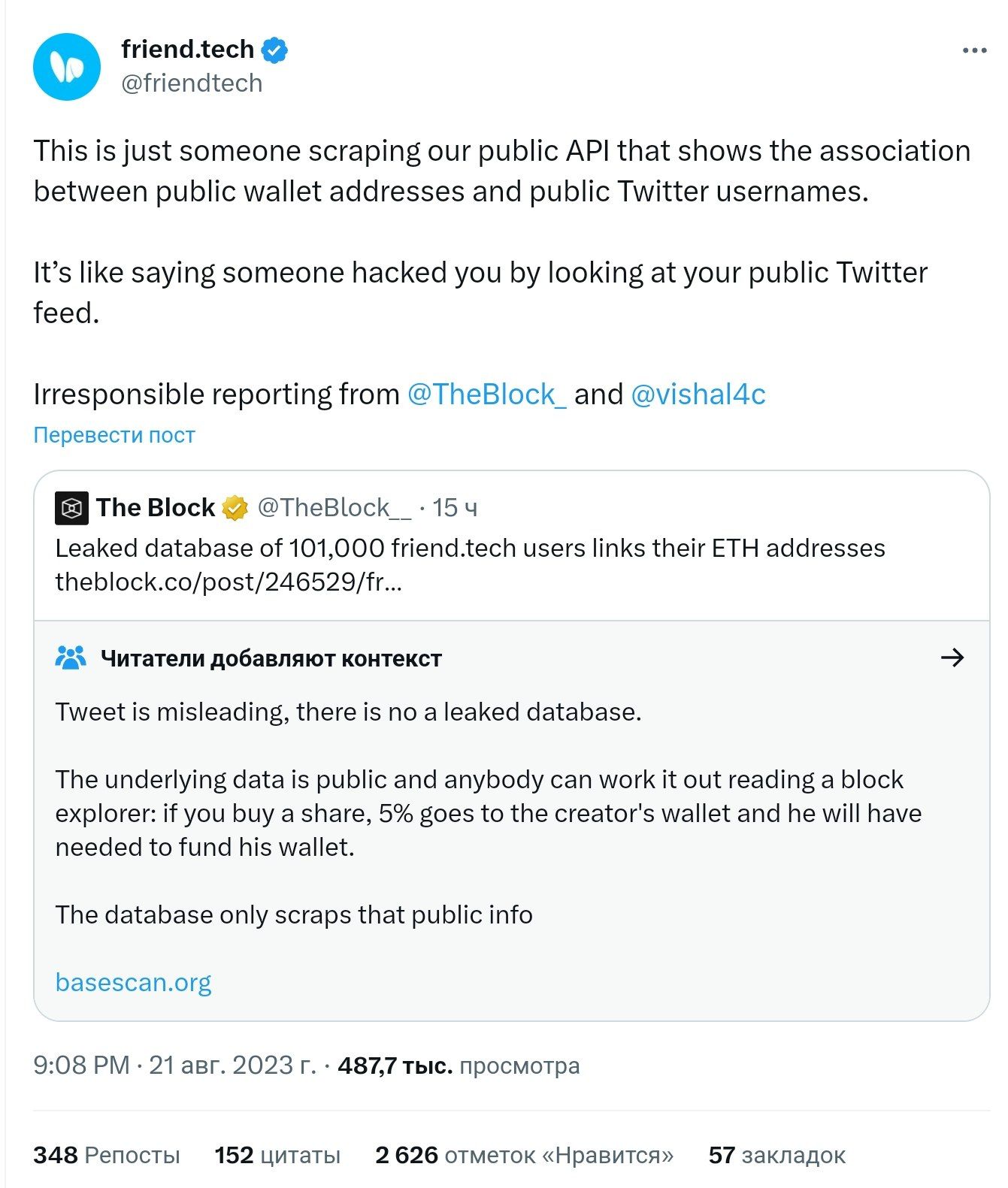Click the @TheBlock__ handle in quoted post
This screenshot has width=1008, height=1188.
click(334, 508)
